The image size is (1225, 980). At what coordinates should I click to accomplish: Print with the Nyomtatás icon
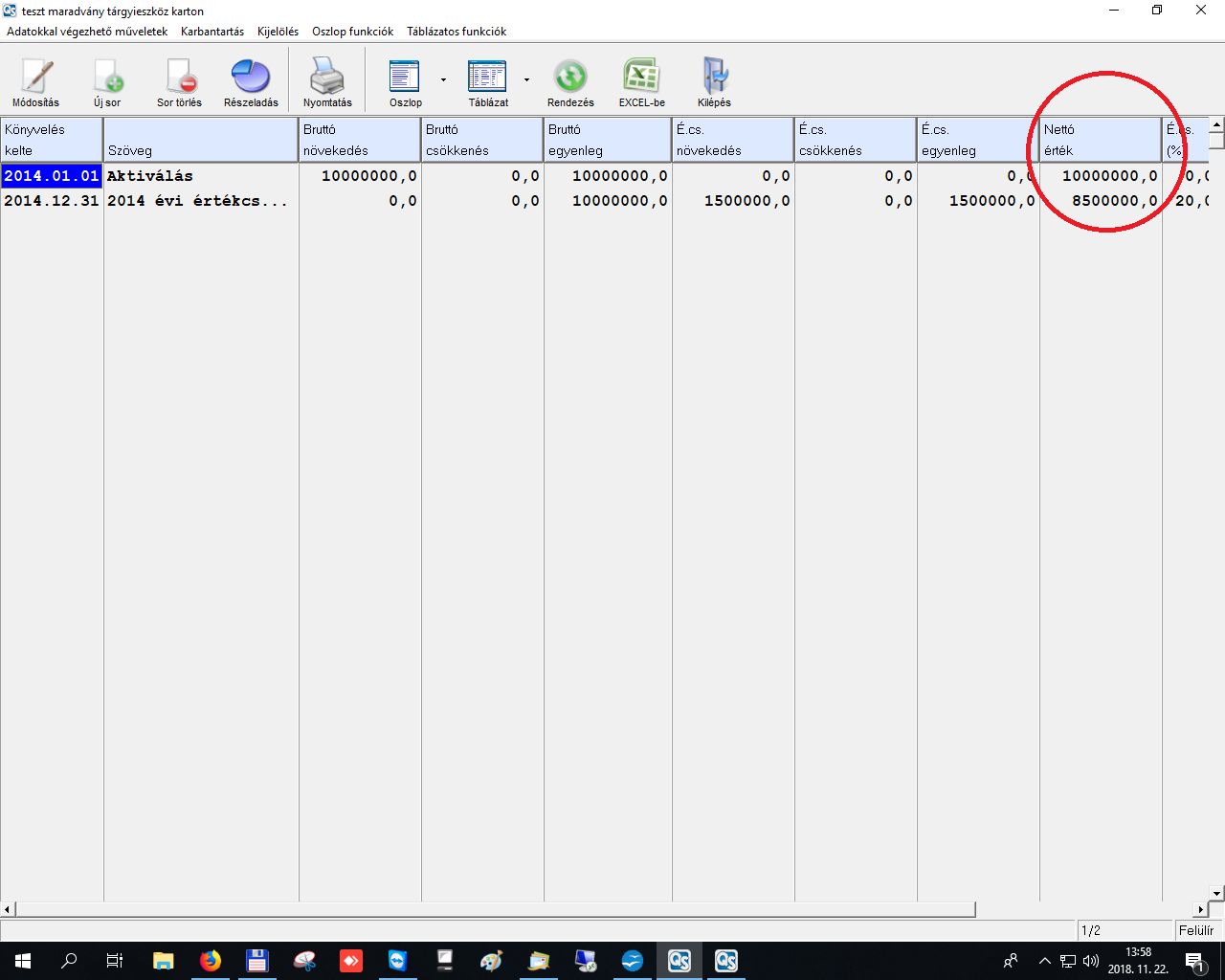click(x=327, y=77)
